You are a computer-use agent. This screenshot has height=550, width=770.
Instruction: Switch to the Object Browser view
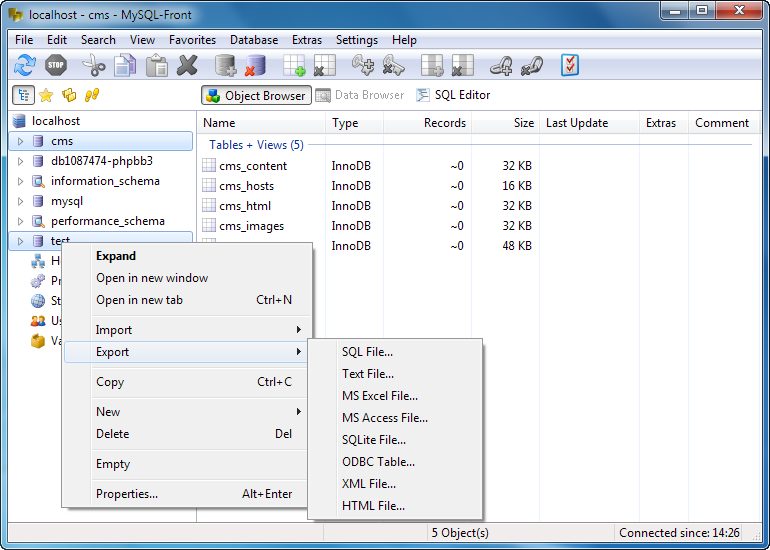point(256,95)
